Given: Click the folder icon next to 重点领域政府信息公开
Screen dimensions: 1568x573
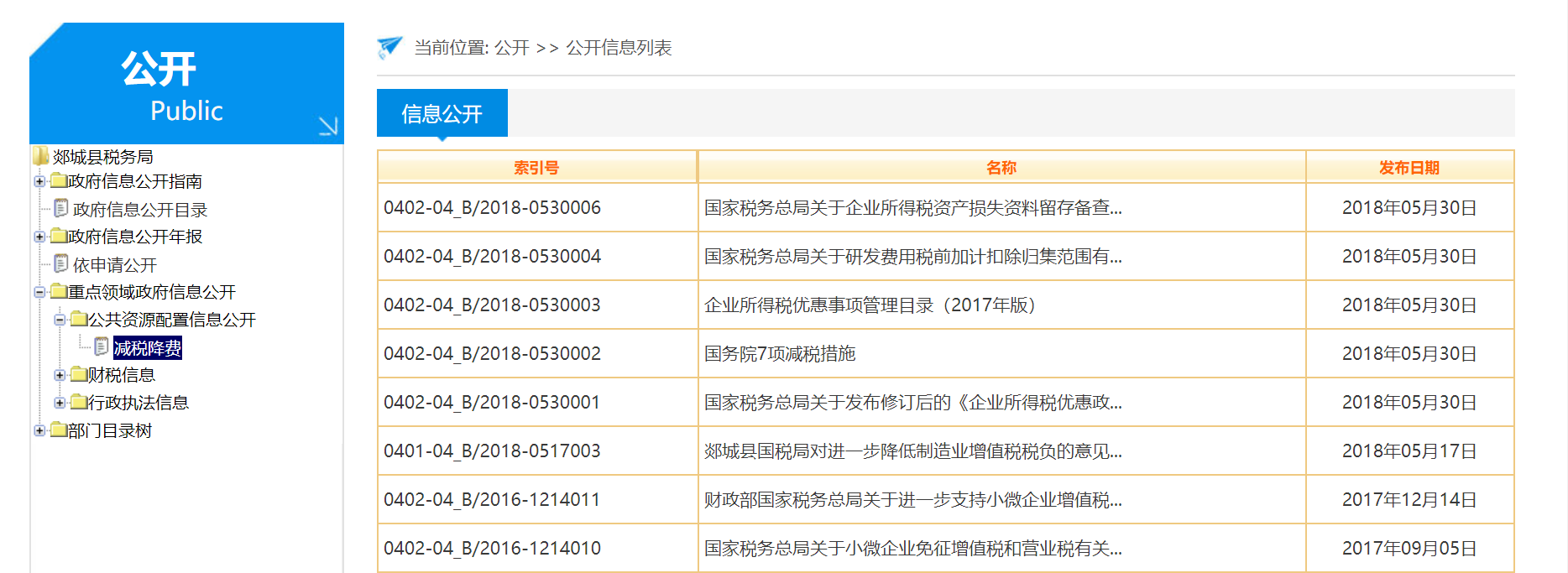Looking at the screenshot, I should [x=58, y=291].
